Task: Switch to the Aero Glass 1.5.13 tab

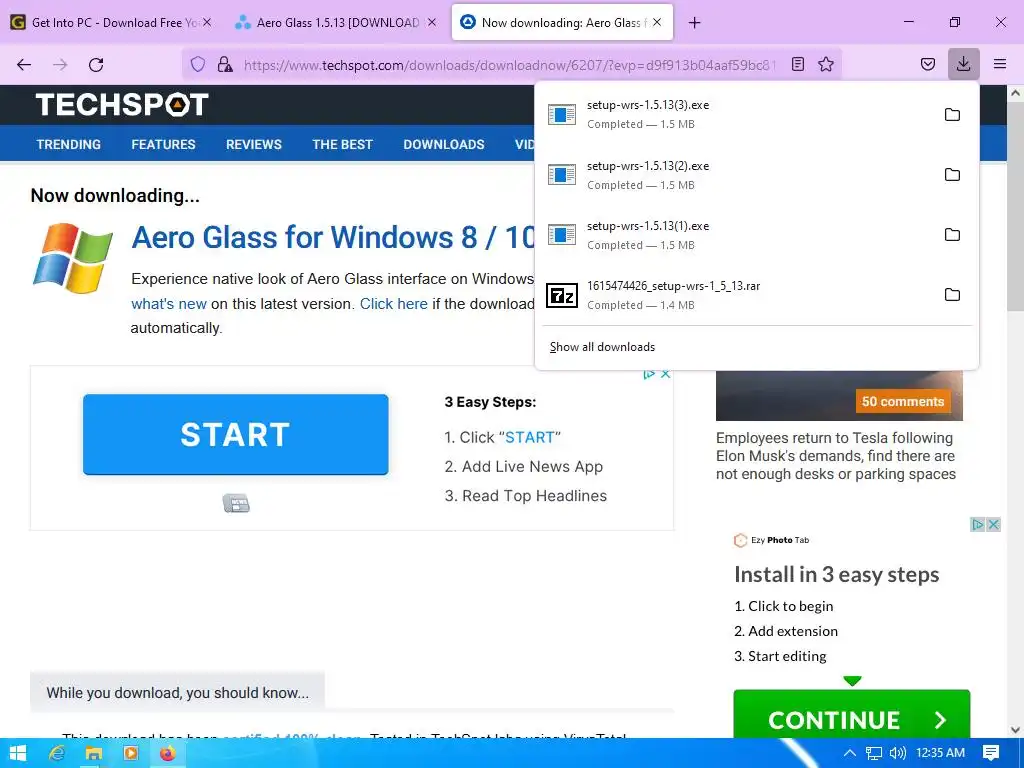Action: click(337, 22)
